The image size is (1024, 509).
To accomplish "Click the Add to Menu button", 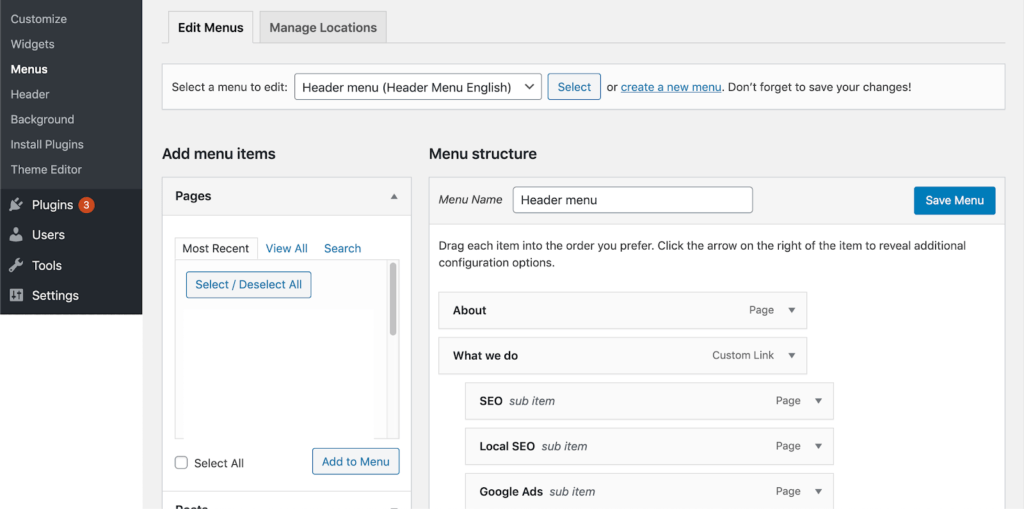I will 355,461.
